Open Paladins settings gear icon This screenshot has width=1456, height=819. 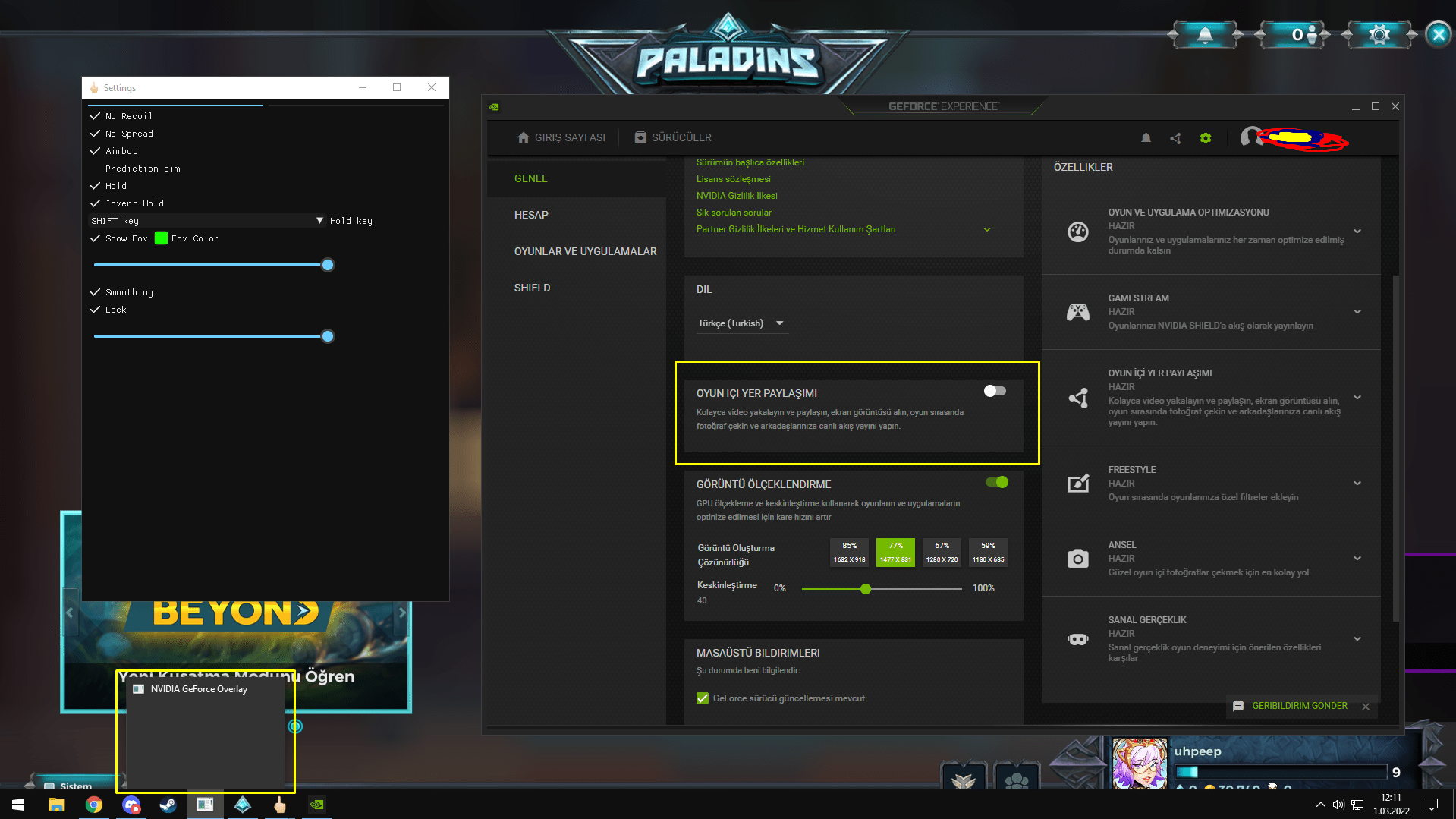coord(1379,35)
